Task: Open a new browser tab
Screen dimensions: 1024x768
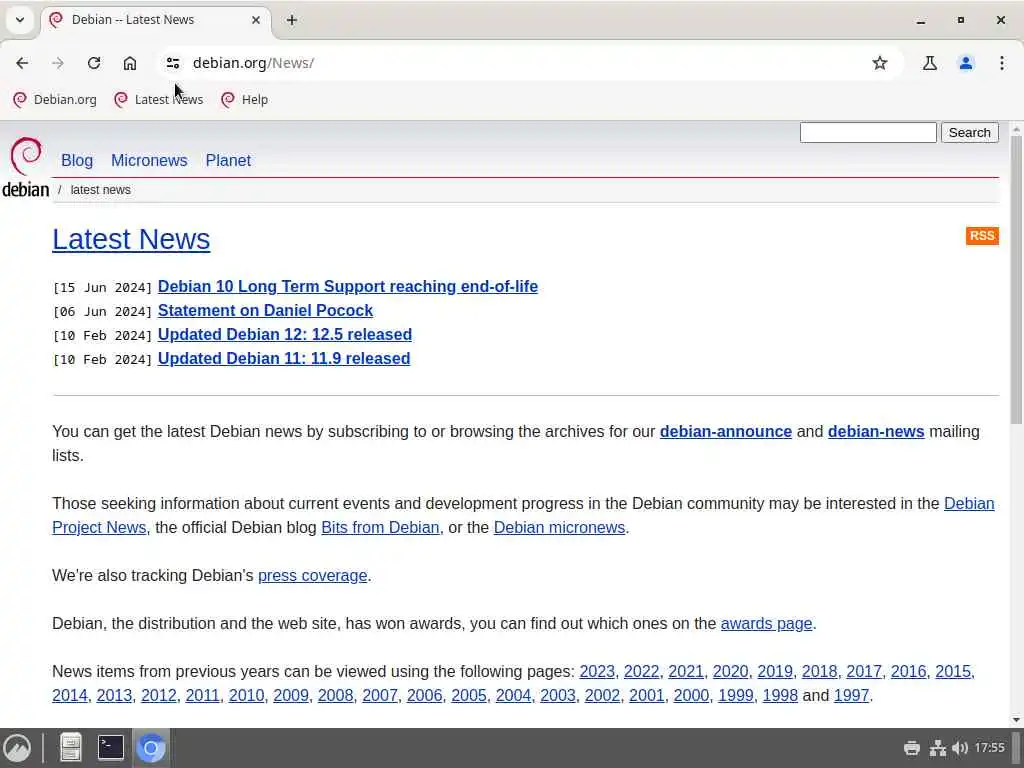Action: pos(292,20)
